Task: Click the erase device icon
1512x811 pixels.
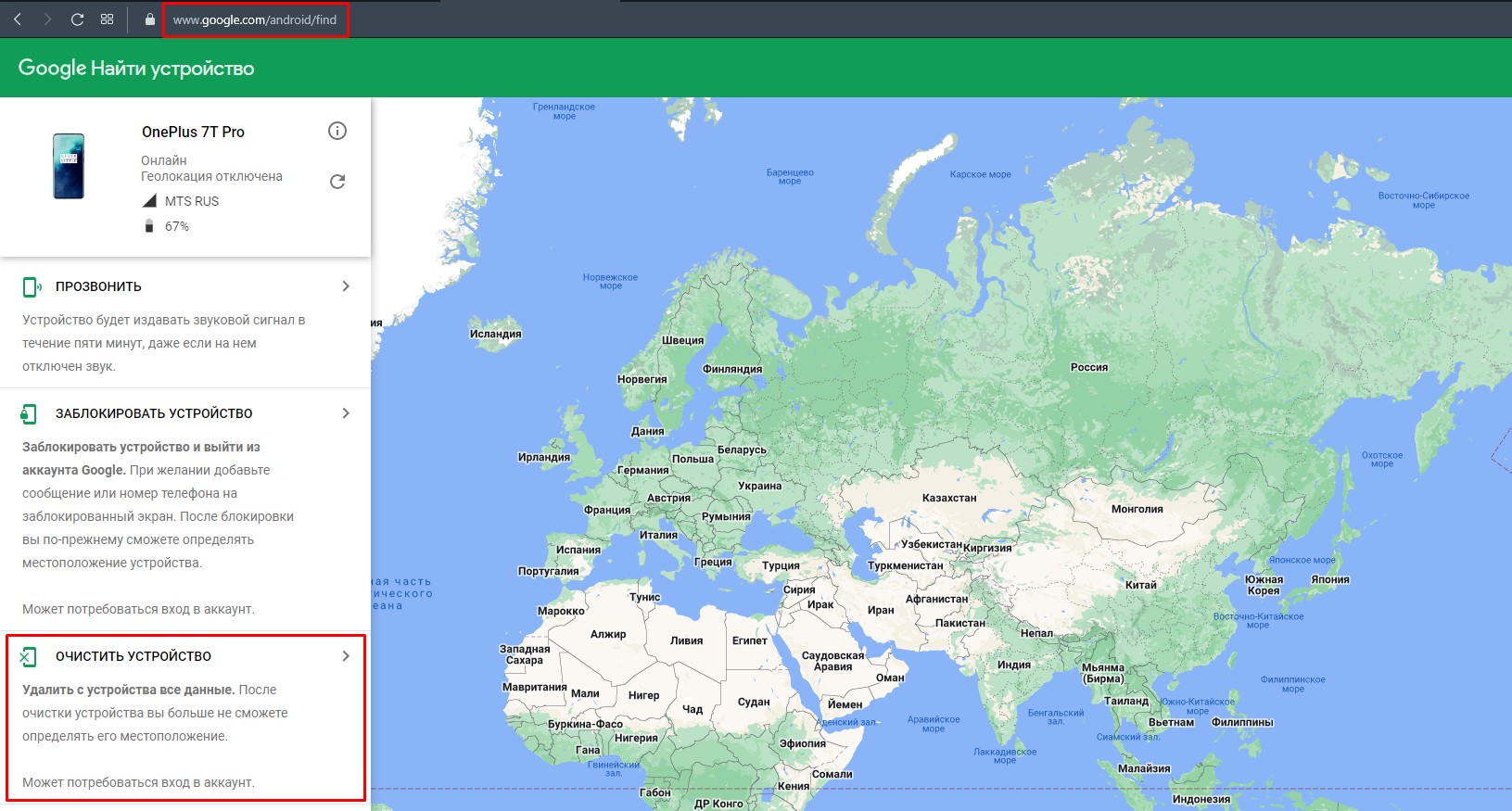Action: [29, 657]
